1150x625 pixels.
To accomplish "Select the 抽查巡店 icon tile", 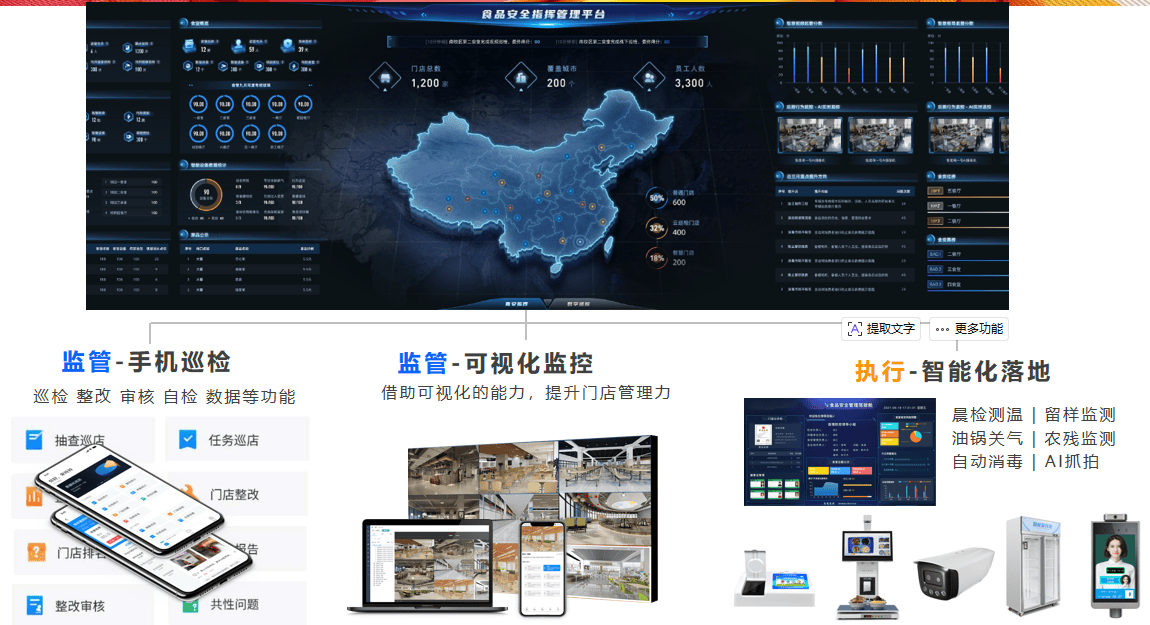I will point(36,440).
